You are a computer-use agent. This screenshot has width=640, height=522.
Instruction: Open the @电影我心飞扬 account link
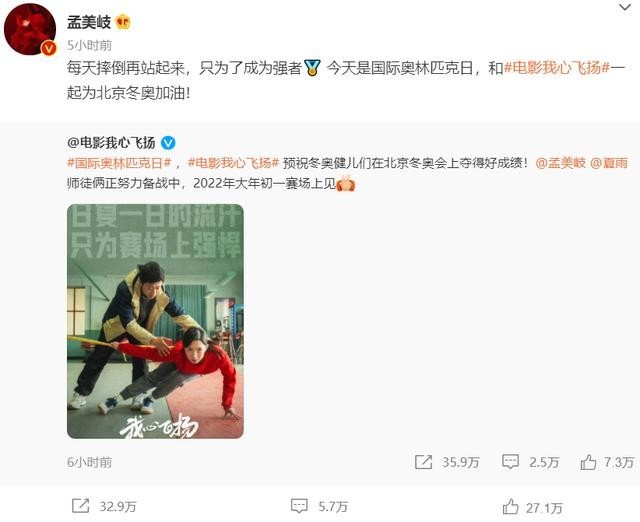click(x=111, y=143)
